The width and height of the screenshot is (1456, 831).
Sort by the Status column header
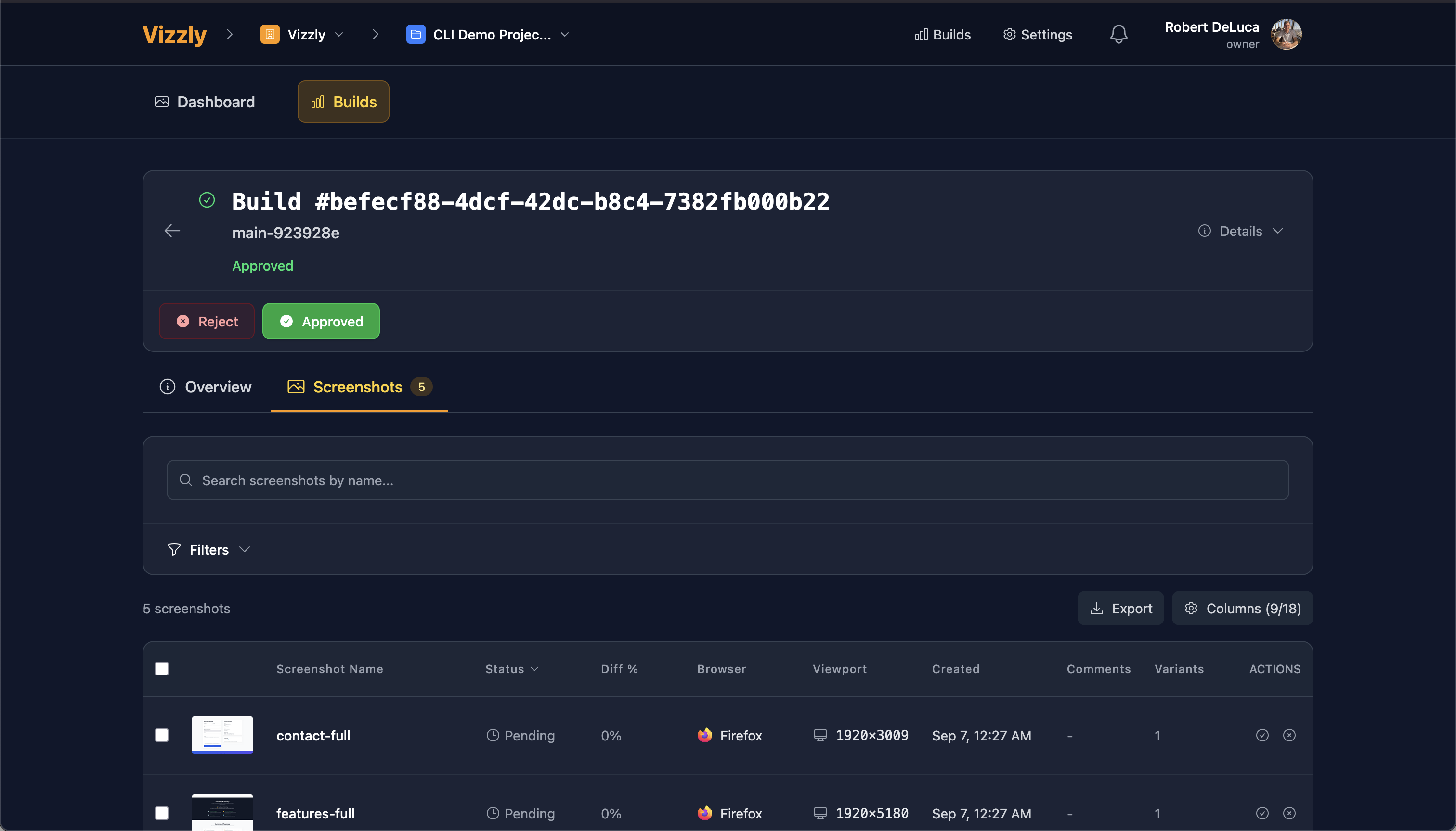(x=511, y=668)
